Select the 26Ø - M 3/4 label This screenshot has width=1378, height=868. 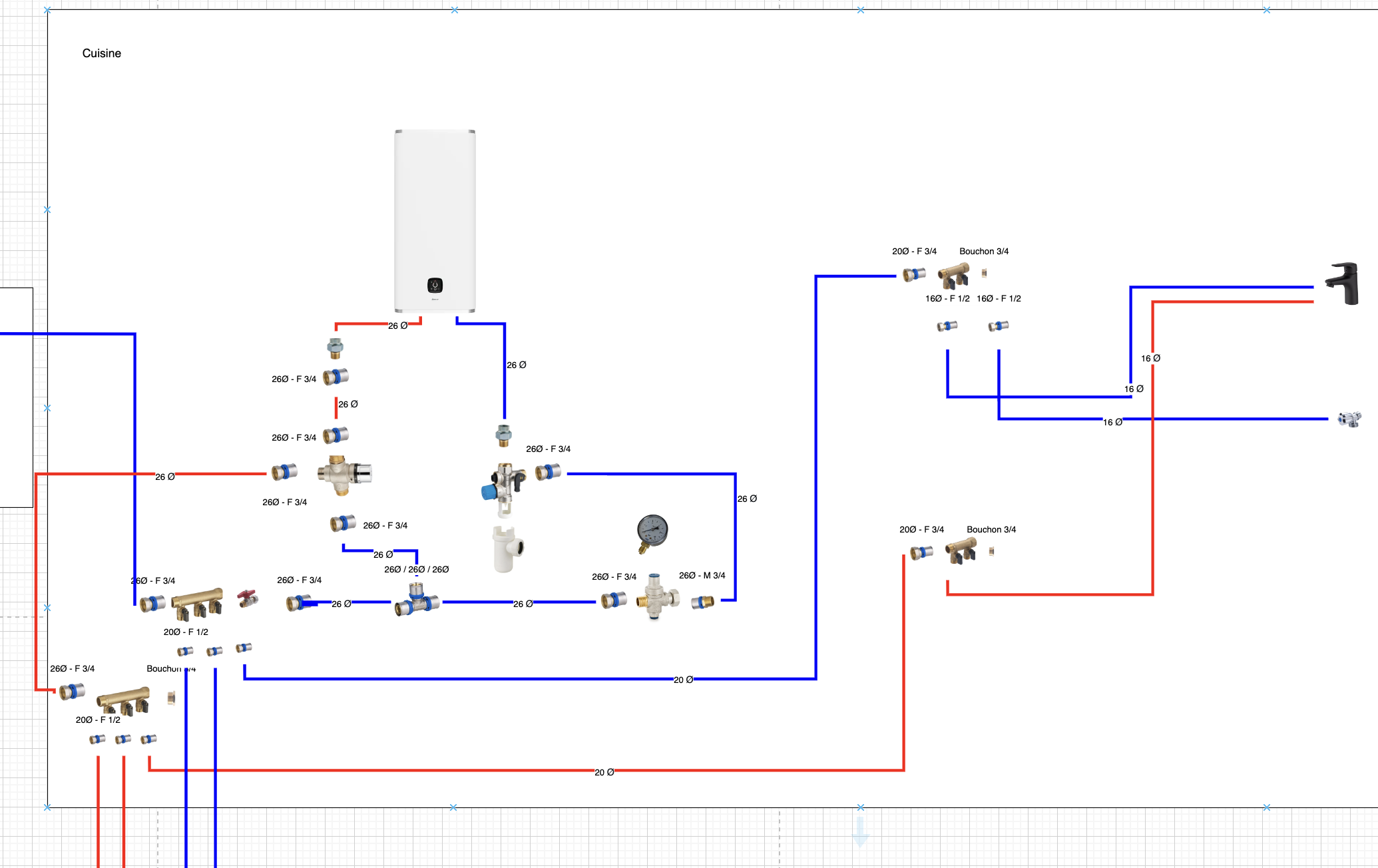702,575
